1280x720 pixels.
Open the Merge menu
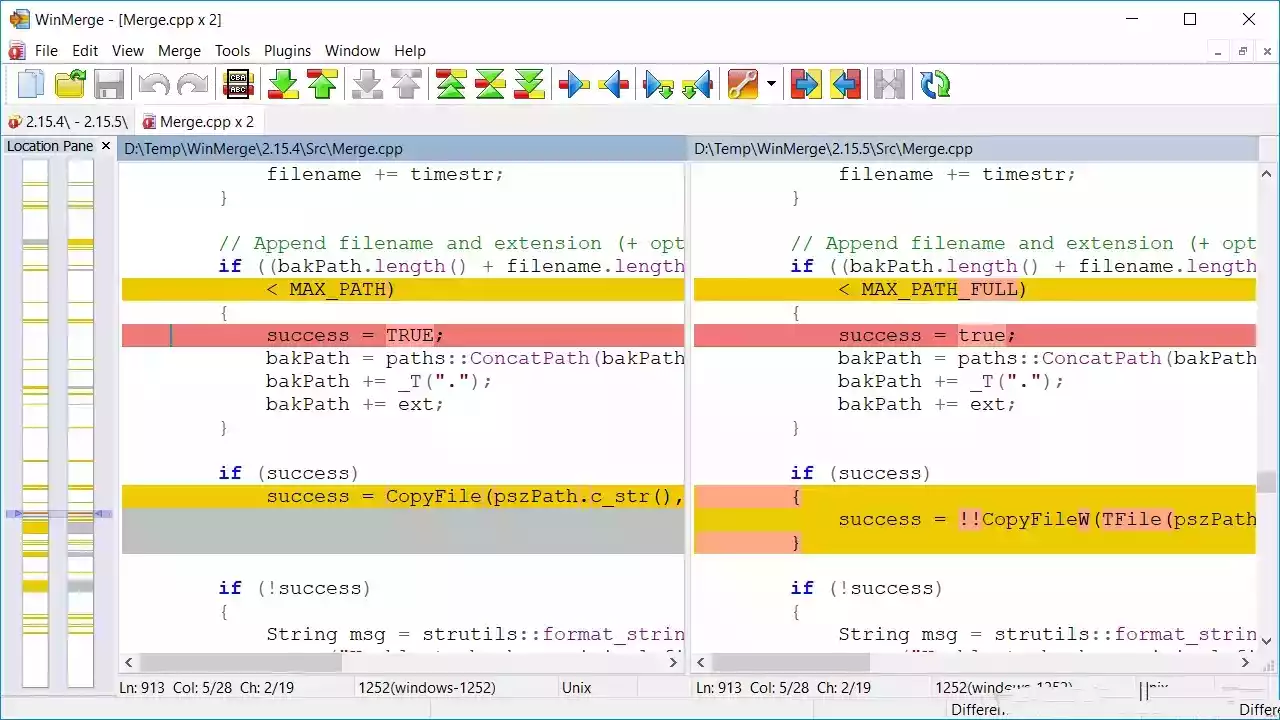pyautogui.click(x=180, y=50)
